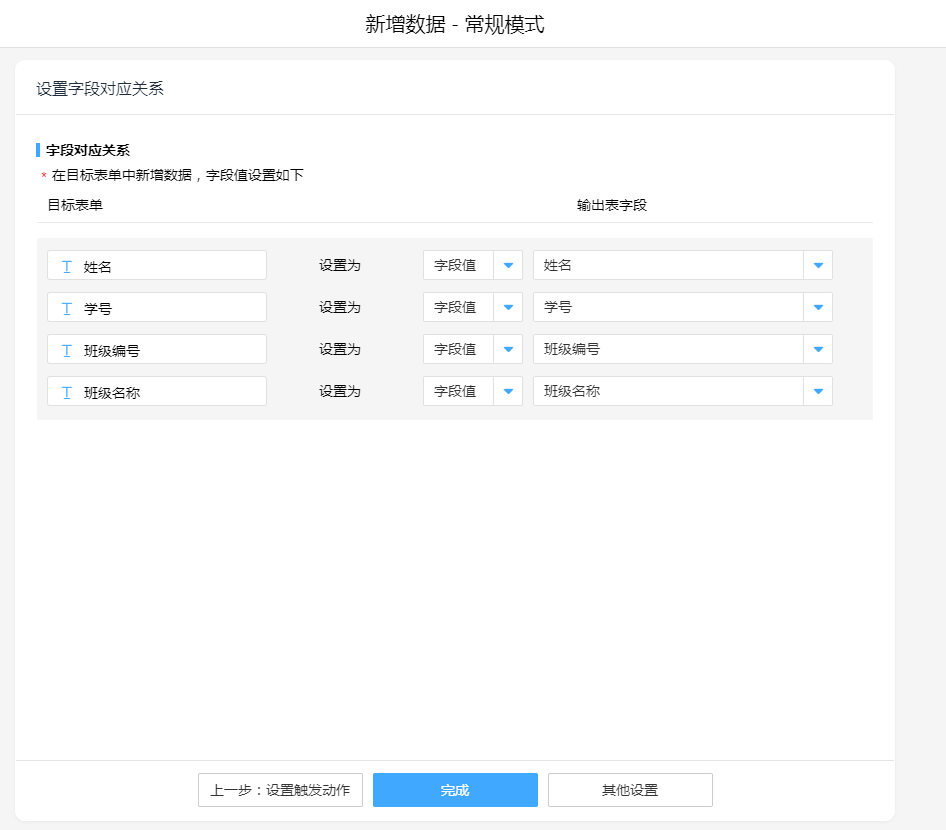
Task: Go back via 上一步：设置触发动作 button
Action: pyautogui.click(x=280, y=790)
